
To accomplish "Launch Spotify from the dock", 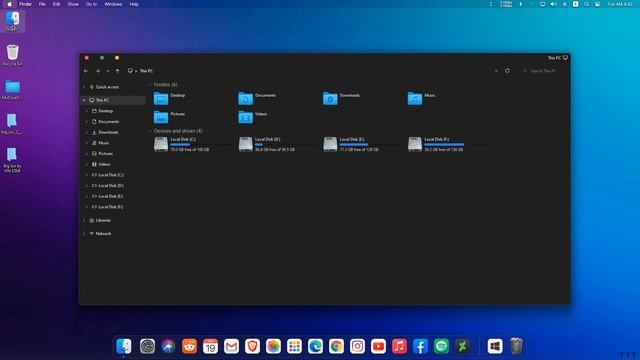I will 442,346.
